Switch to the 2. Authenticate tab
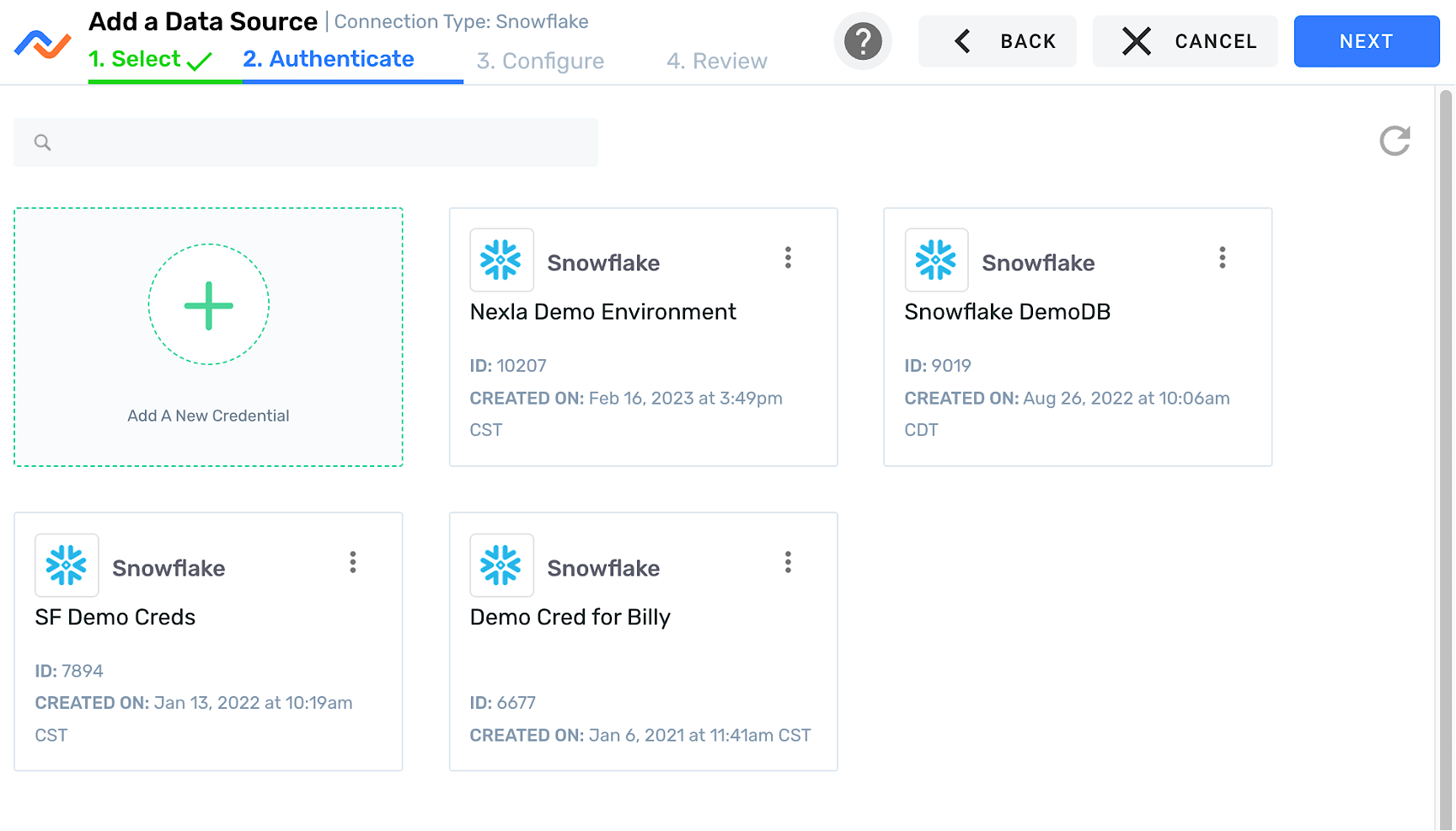 point(329,59)
